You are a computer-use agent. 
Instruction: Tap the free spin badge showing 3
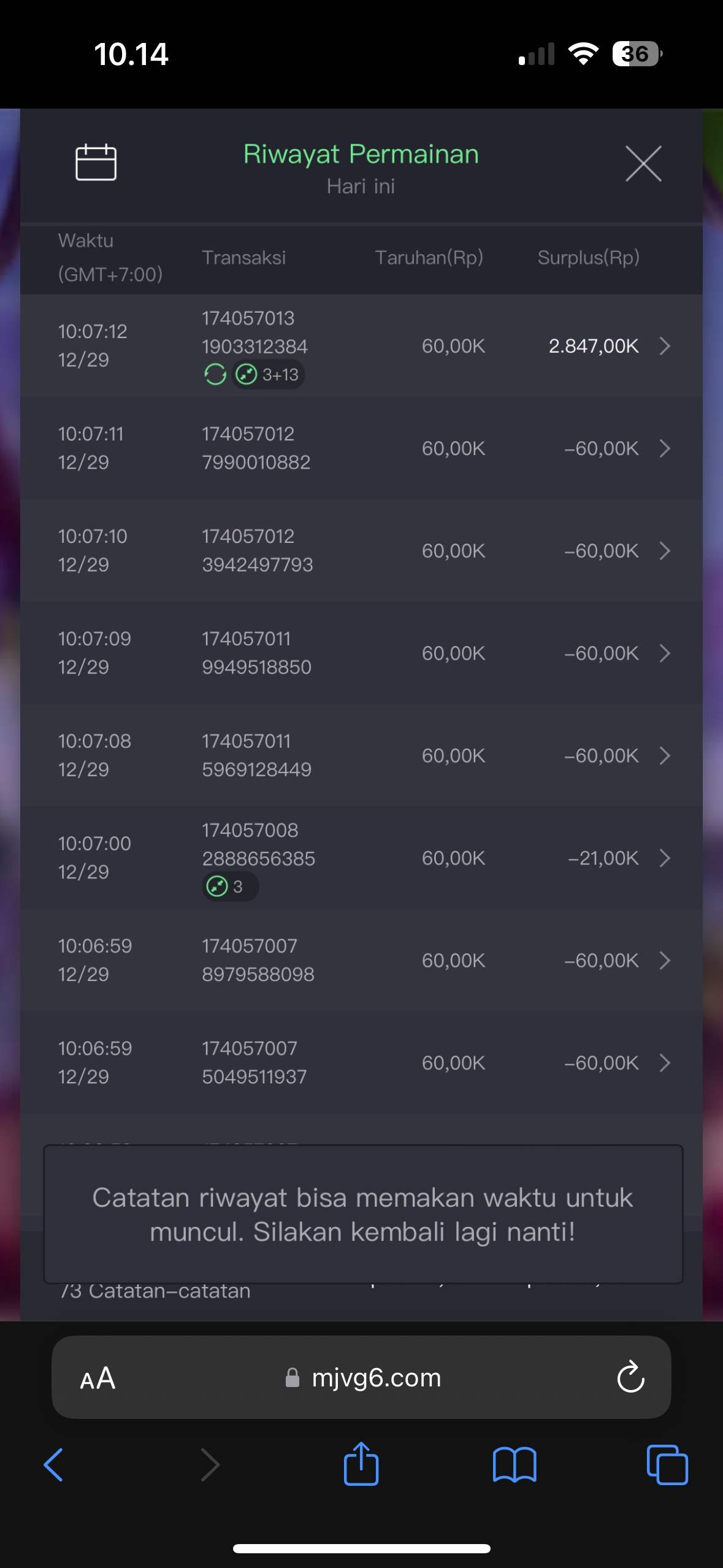tap(229, 886)
